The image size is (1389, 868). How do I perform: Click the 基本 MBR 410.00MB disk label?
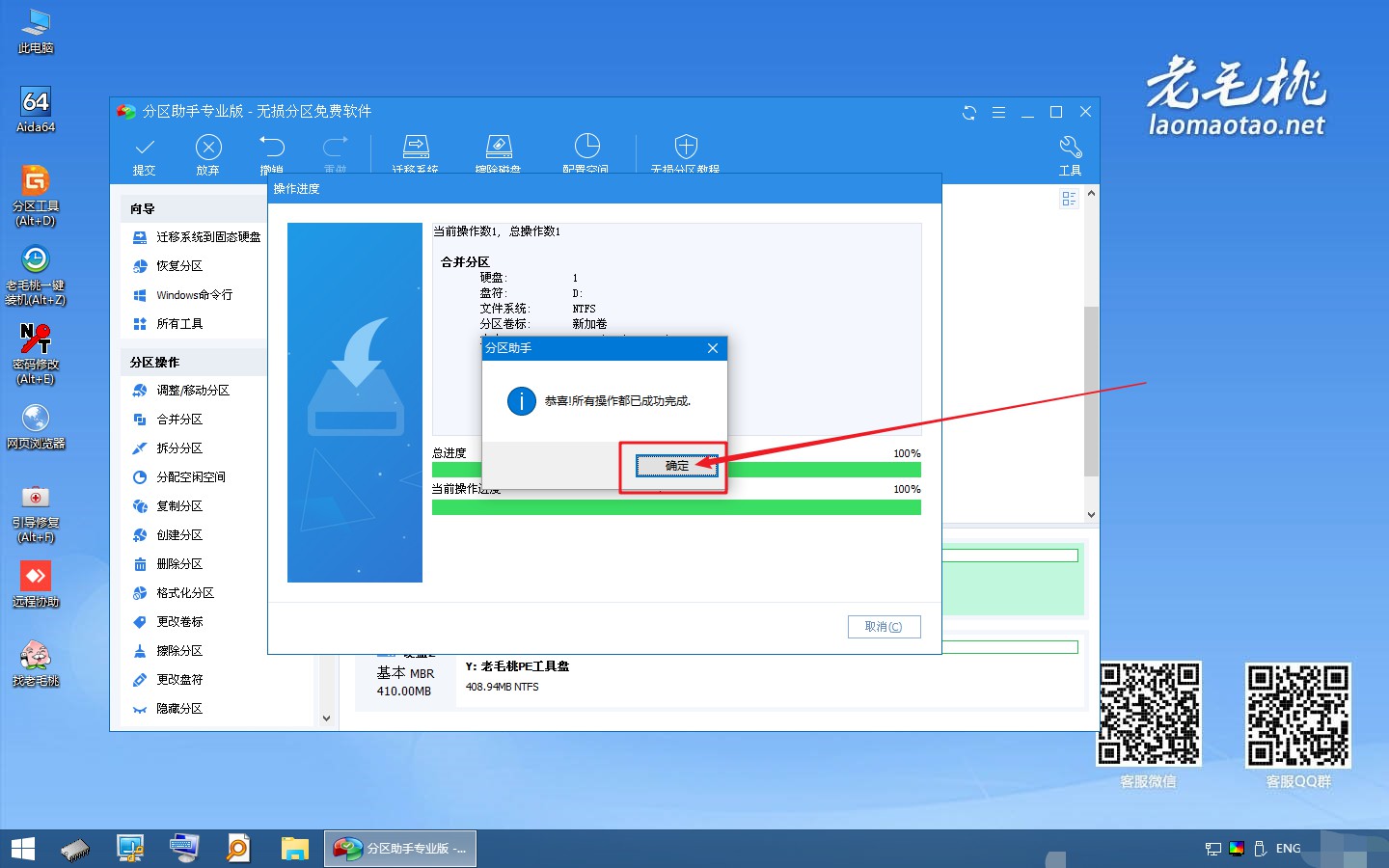pos(405,682)
